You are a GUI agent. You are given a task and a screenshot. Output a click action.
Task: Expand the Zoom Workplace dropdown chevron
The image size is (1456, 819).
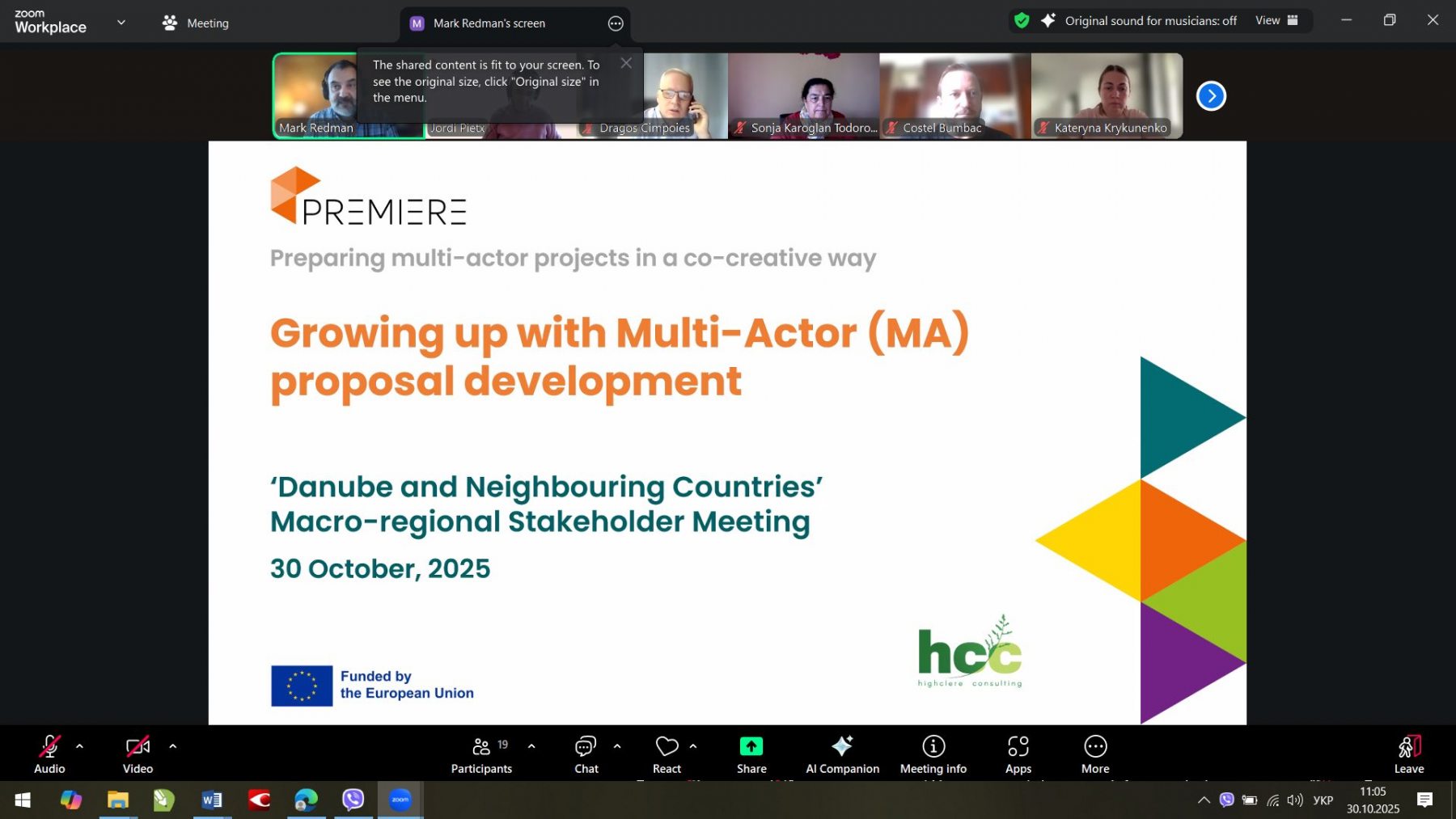click(x=121, y=22)
